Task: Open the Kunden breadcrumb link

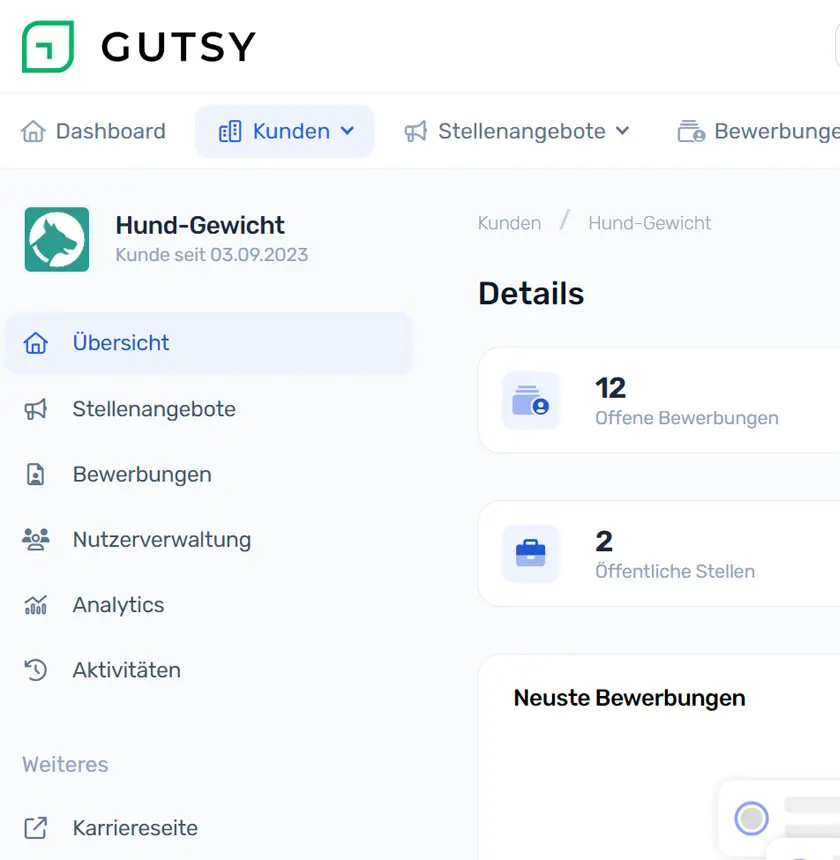Action: (x=509, y=222)
